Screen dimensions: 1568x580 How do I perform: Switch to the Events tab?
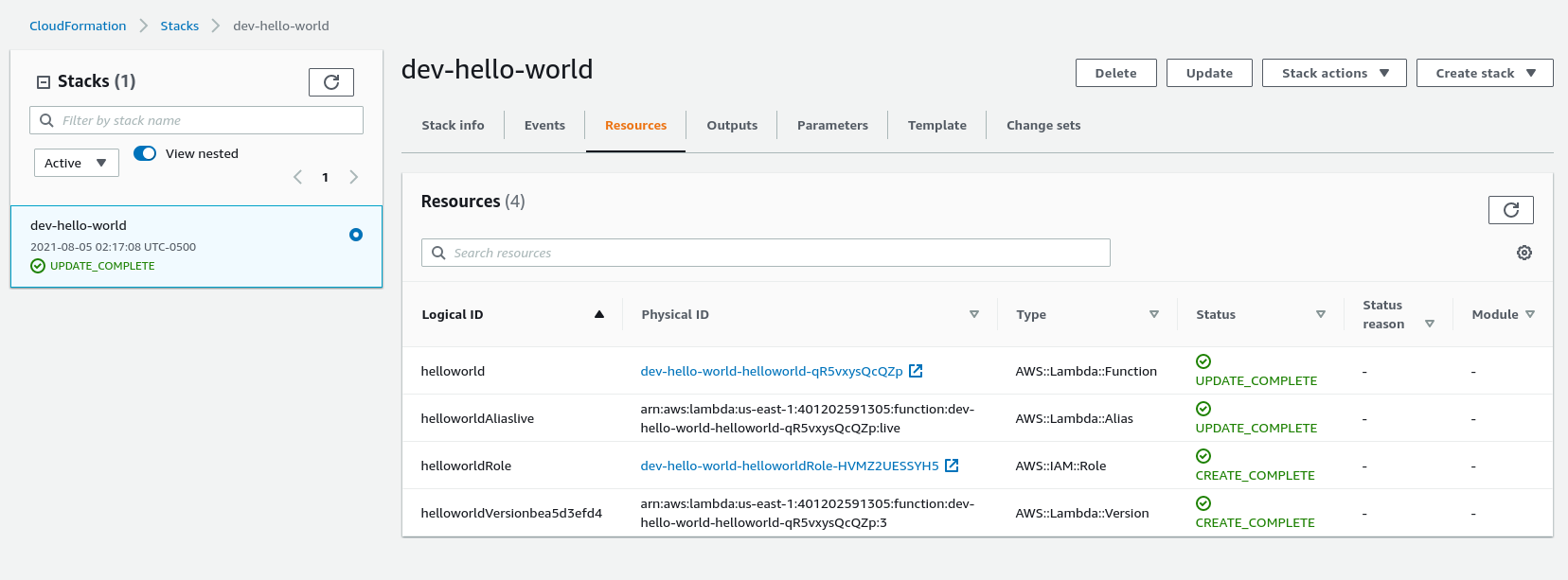coord(544,125)
